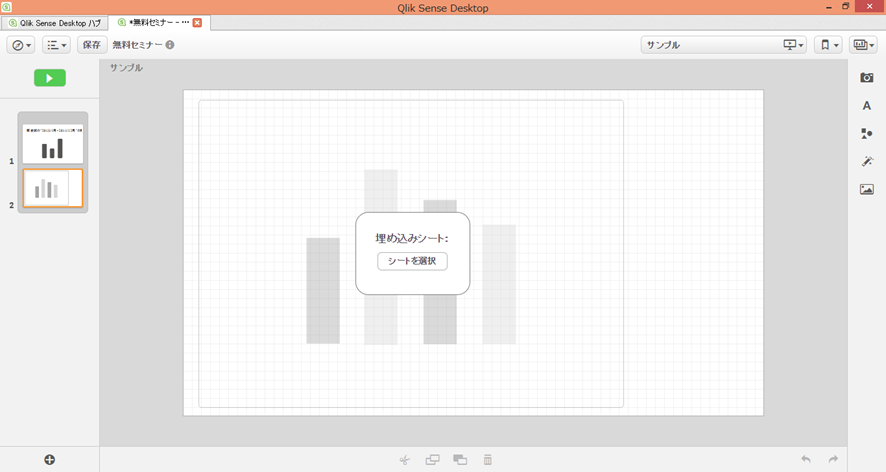The height and width of the screenshot is (472, 886).
Task: Expand the bookmarks dropdown
Action: (x=828, y=45)
